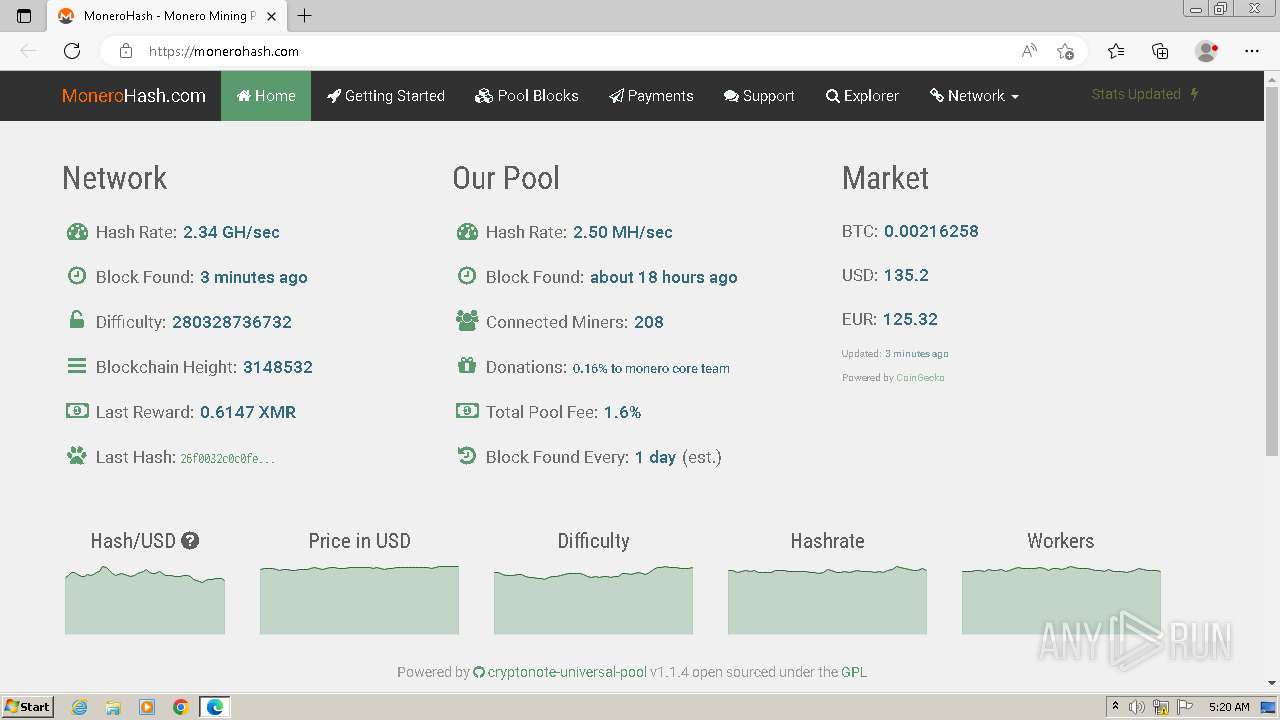Toggle Read Aloud in the address bar

1029,51
